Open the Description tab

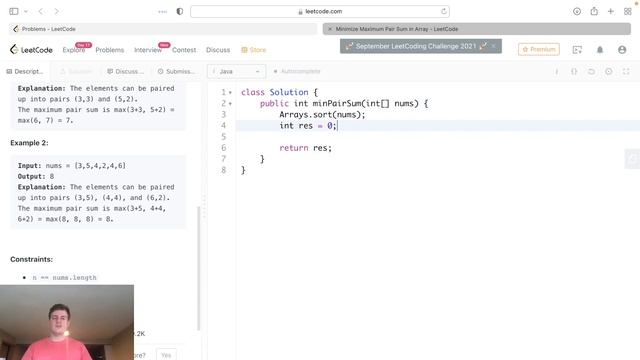click(x=25, y=71)
